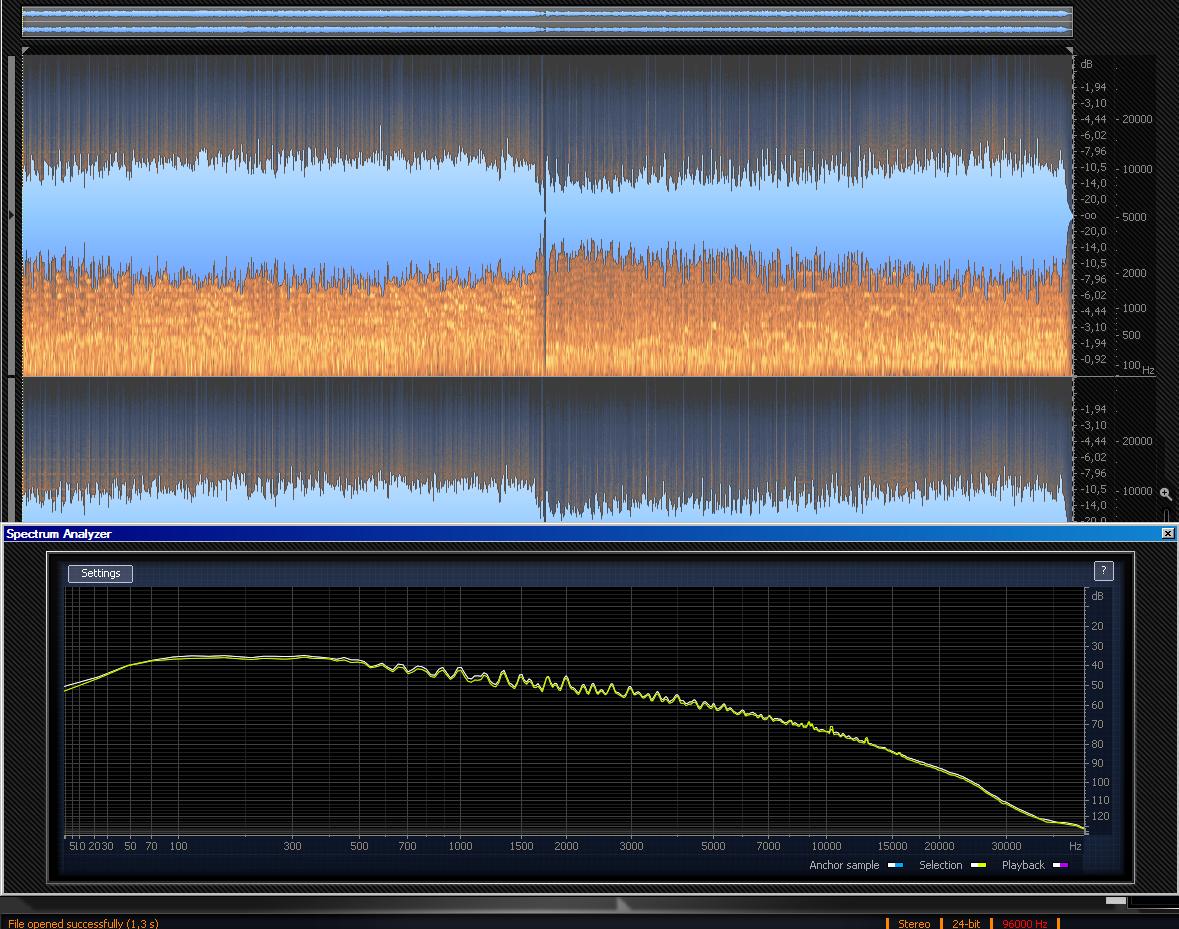Image resolution: width=1179 pixels, height=929 pixels.
Task: Click the '7000' frequency label in analyzer
Action: [x=768, y=846]
